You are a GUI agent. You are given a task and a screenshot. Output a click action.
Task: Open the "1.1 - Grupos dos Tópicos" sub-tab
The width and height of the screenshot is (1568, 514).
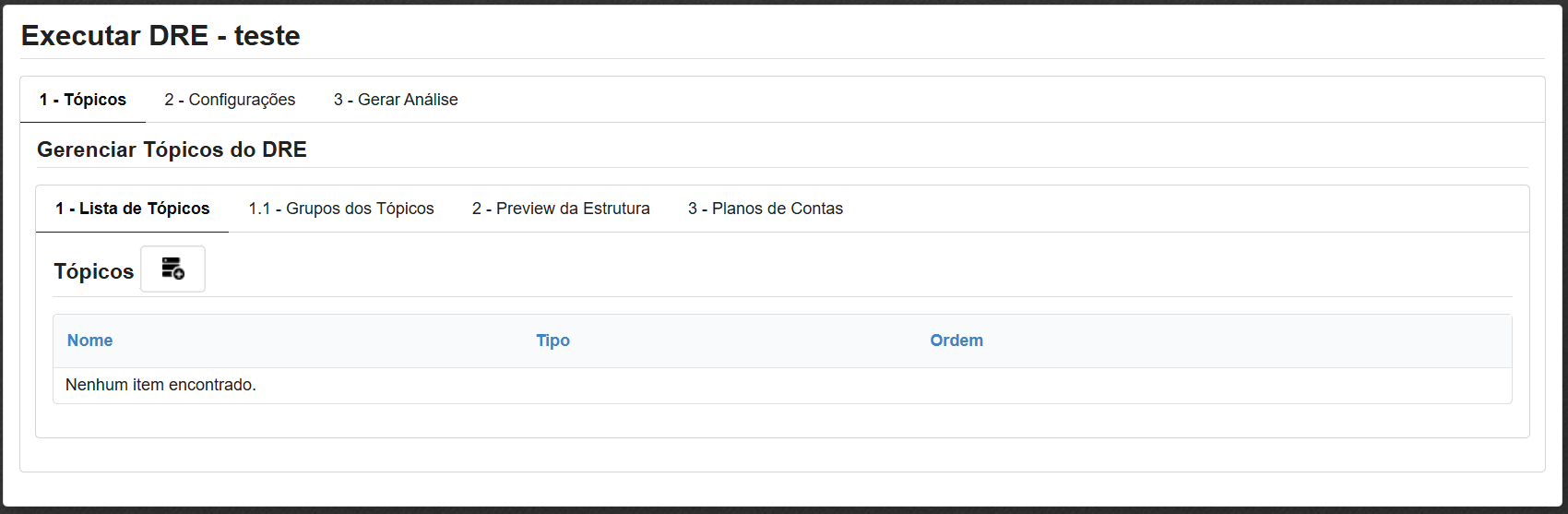[341, 209]
